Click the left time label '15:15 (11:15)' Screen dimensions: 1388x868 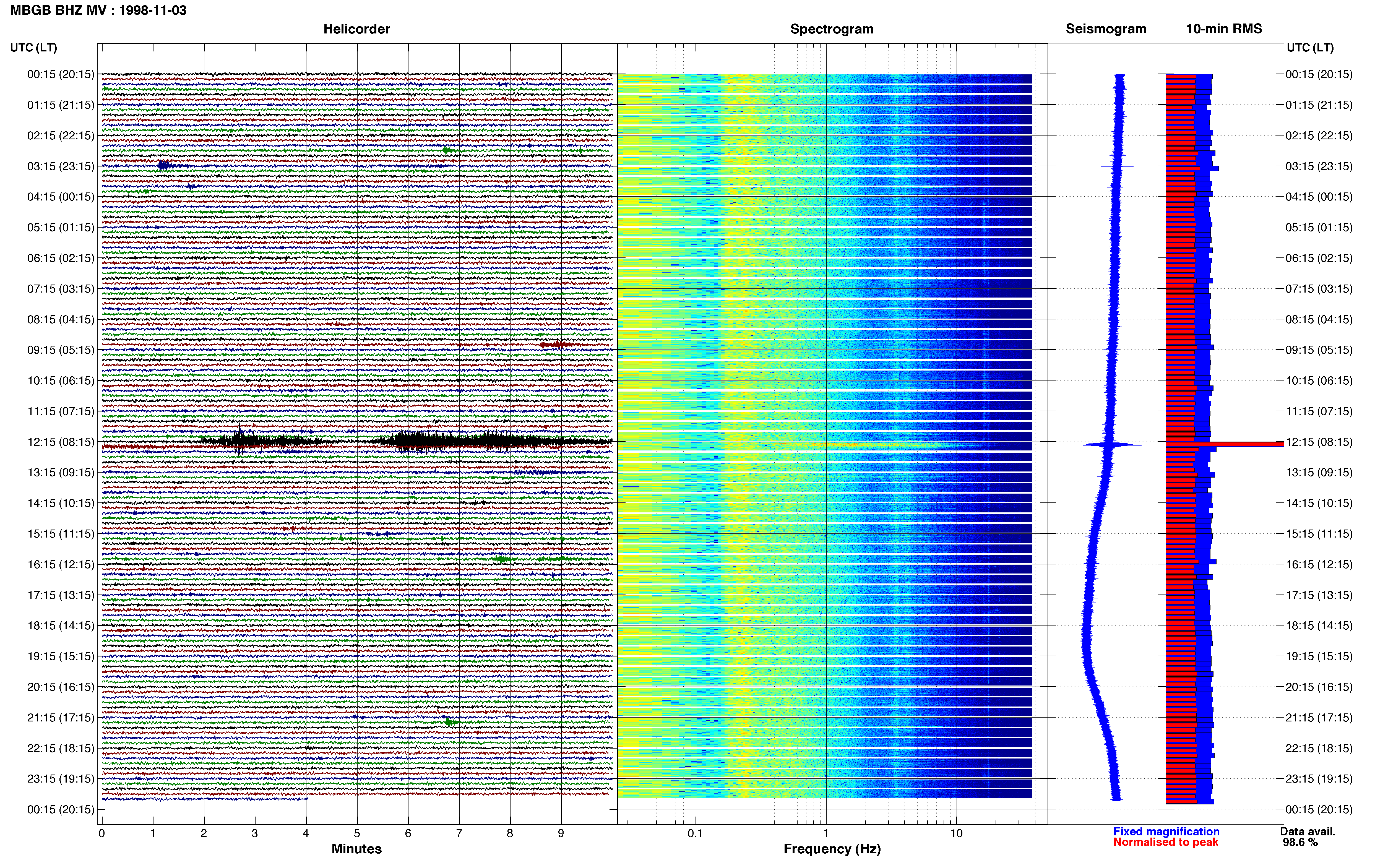coord(61,533)
